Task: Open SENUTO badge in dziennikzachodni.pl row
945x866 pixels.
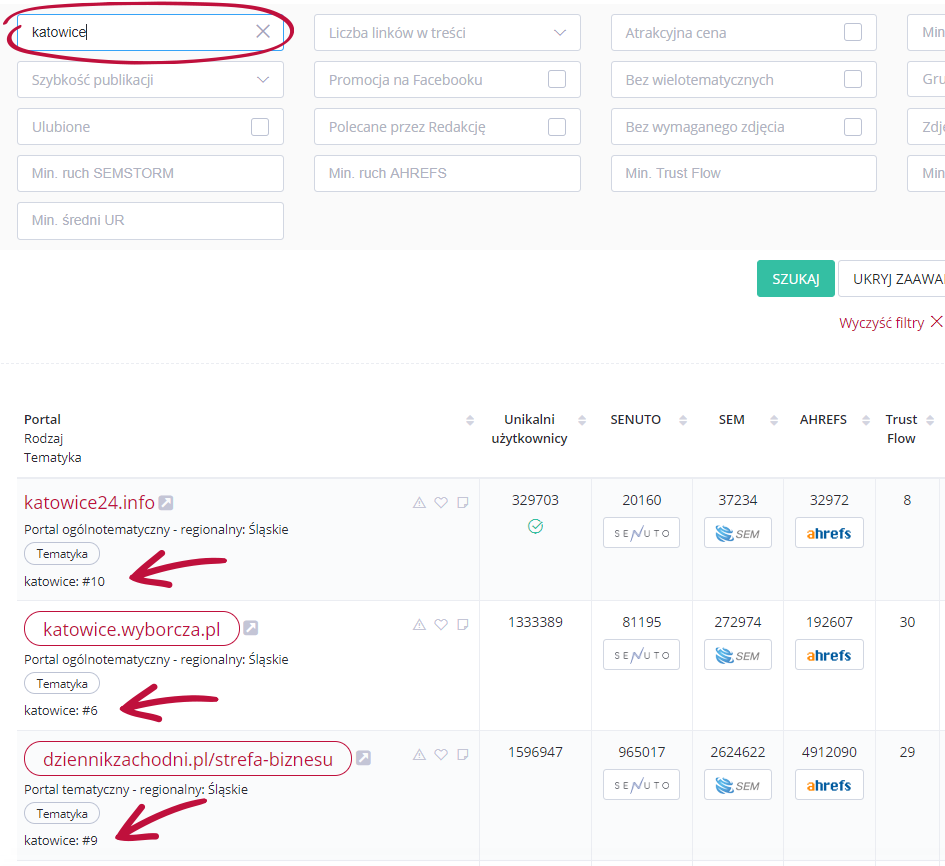Action: pos(641,785)
